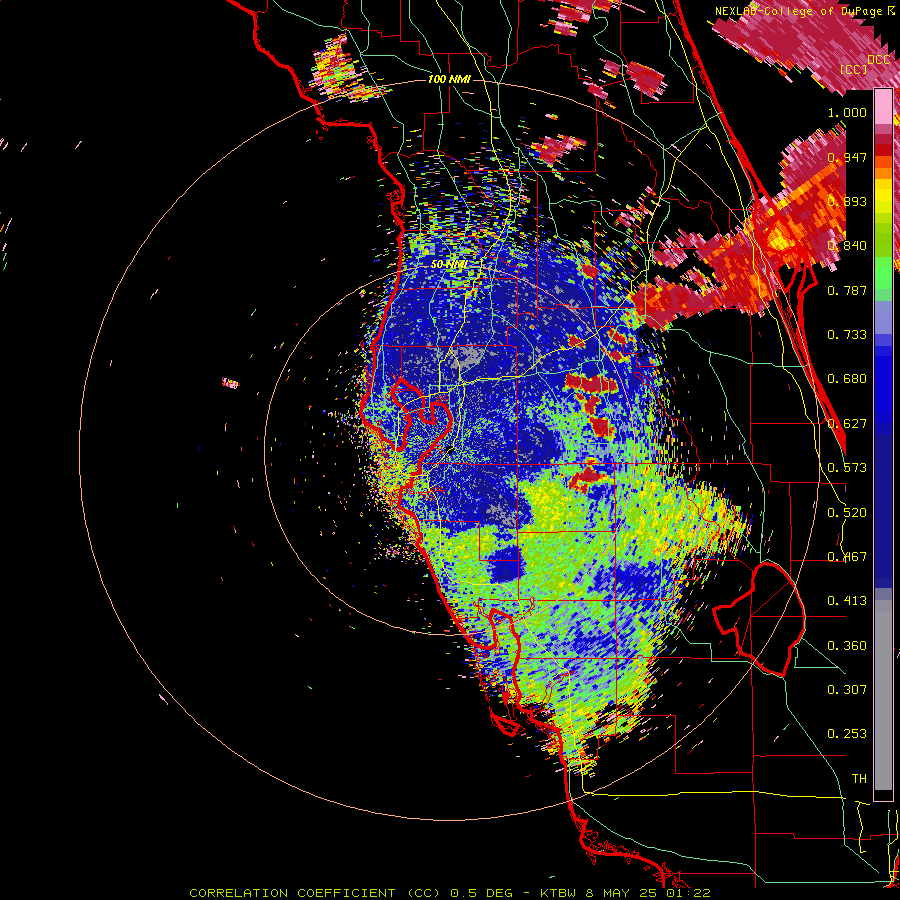Select the 0.573 scale value
This screenshot has height=900, width=900.
tap(847, 468)
